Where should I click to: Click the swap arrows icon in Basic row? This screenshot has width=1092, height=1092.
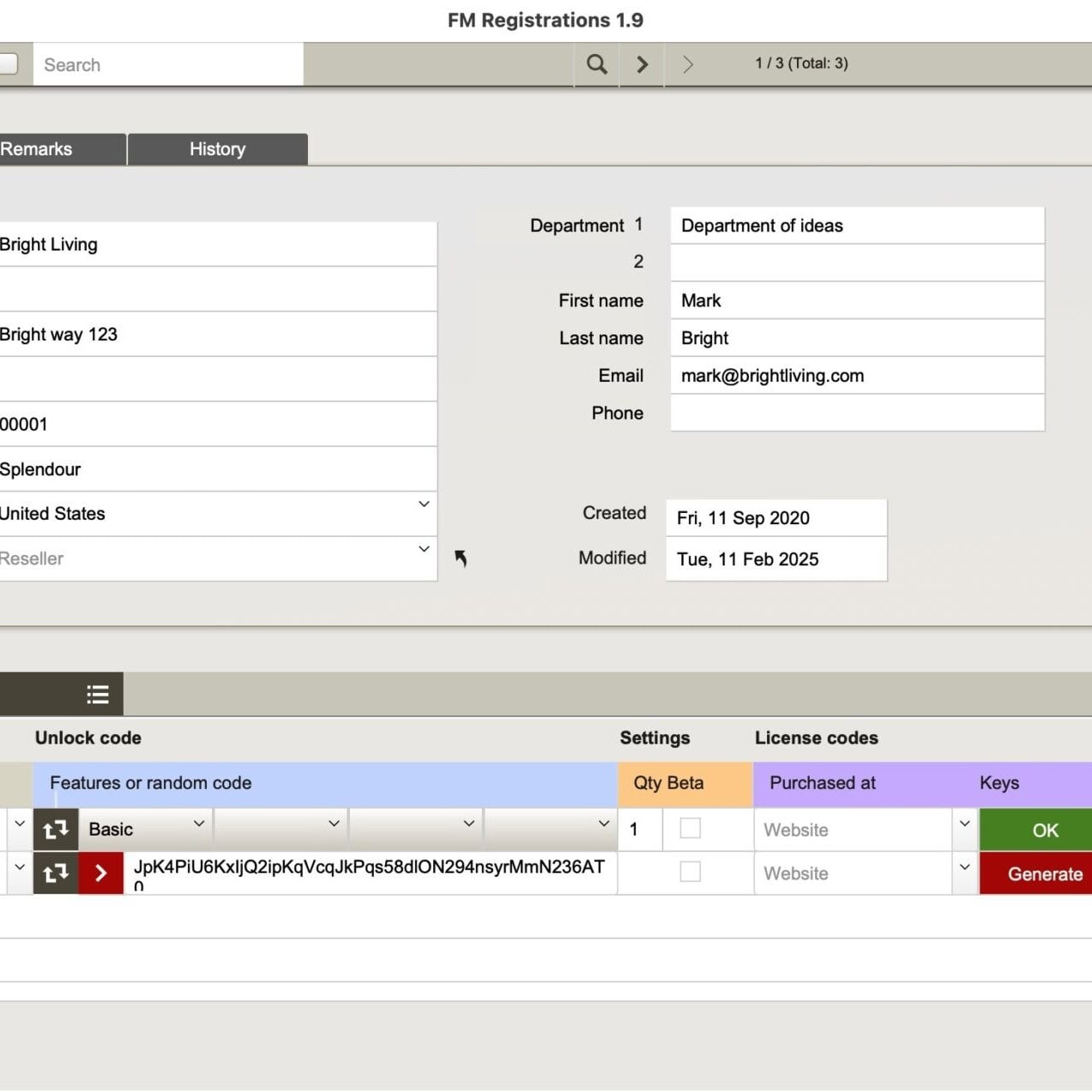pyautogui.click(x=56, y=830)
